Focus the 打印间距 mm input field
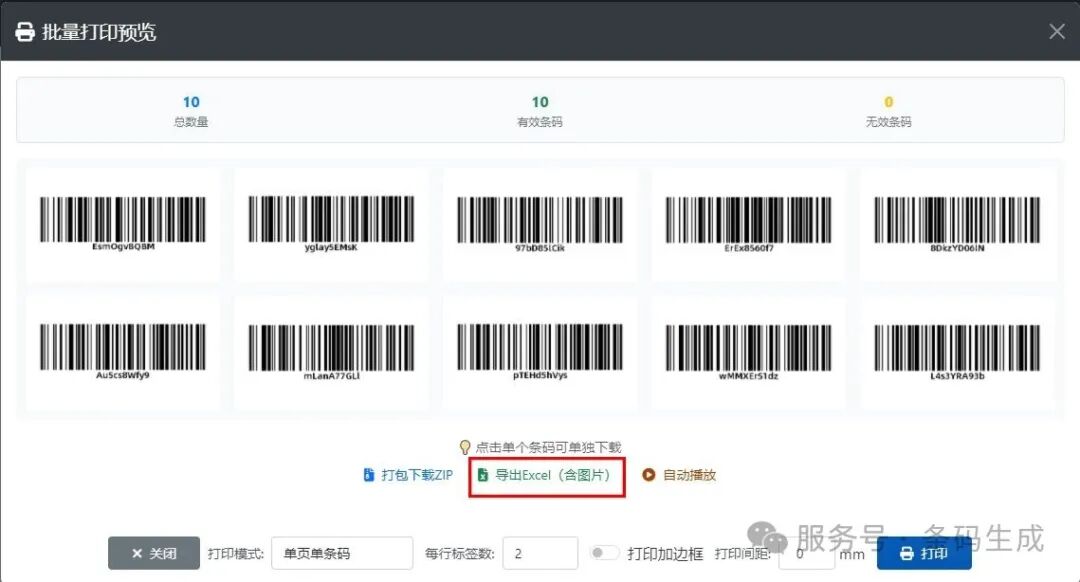 [806, 553]
